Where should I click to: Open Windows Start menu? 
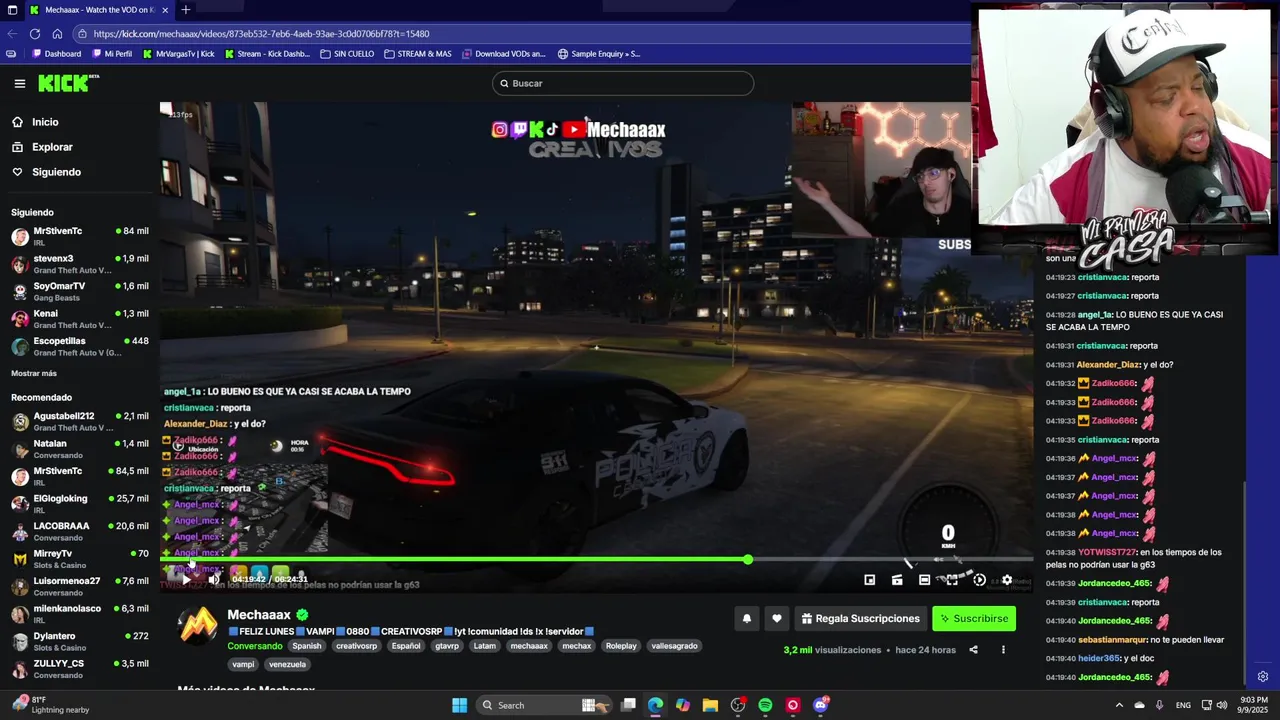coord(459,705)
